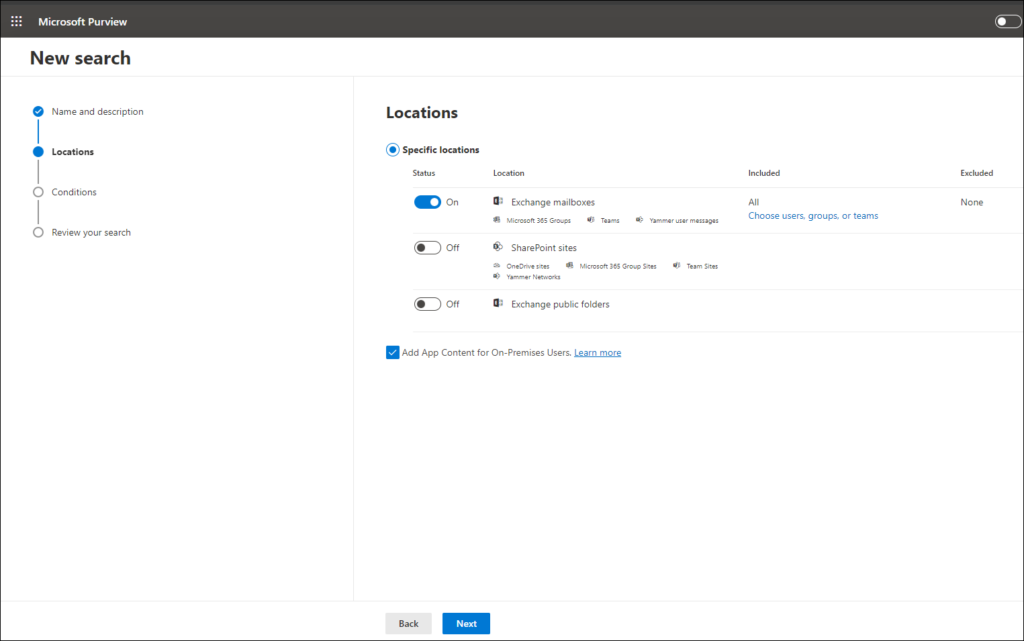This screenshot has width=1024, height=641.
Task: Click the Exchange public folders label
Action: click(560, 304)
